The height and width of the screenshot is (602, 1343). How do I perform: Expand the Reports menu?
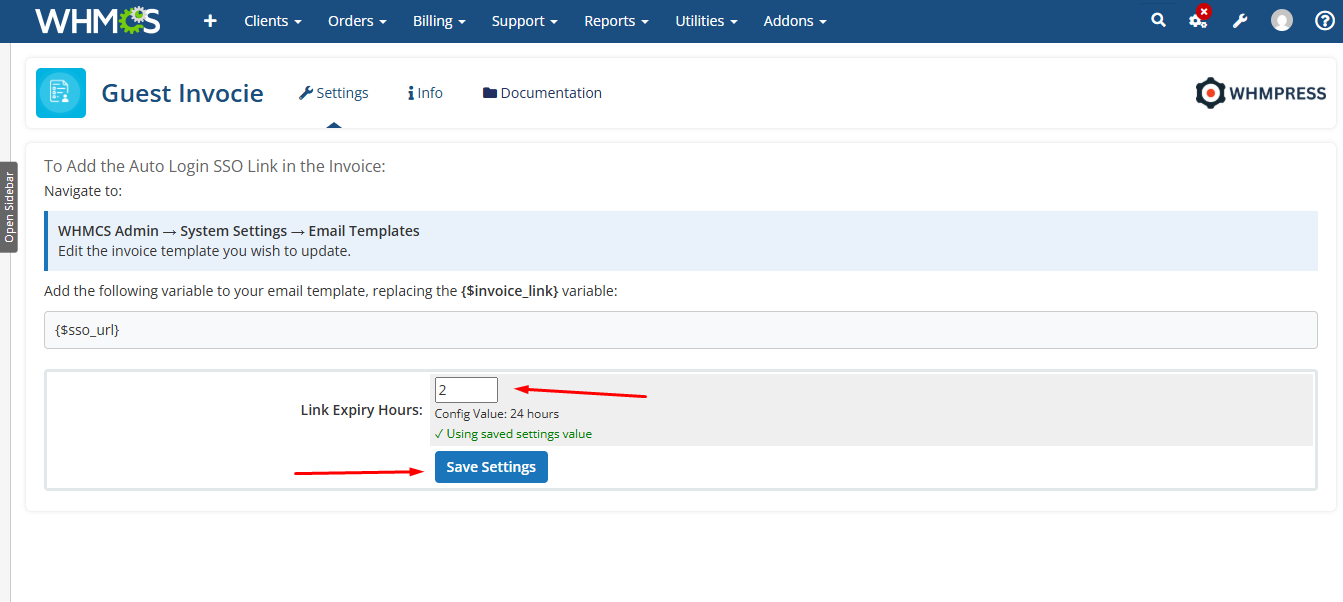pyautogui.click(x=616, y=21)
